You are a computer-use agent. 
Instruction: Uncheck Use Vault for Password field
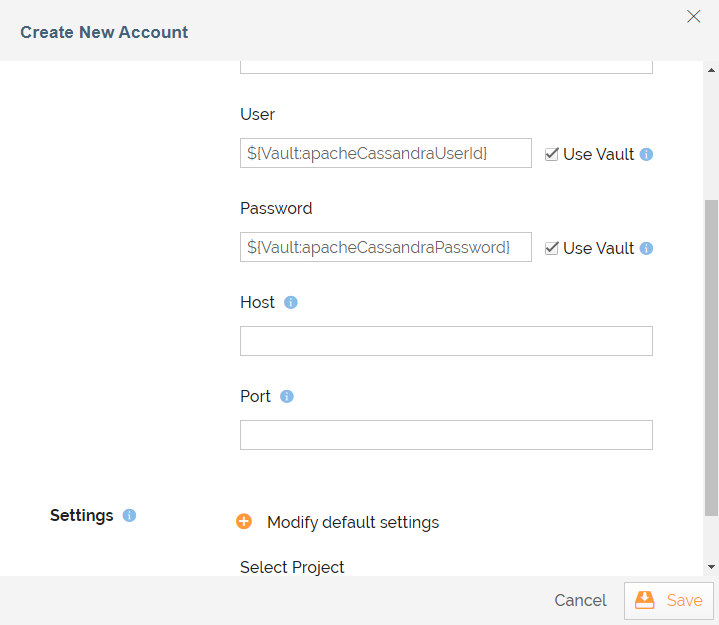(552, 249)
